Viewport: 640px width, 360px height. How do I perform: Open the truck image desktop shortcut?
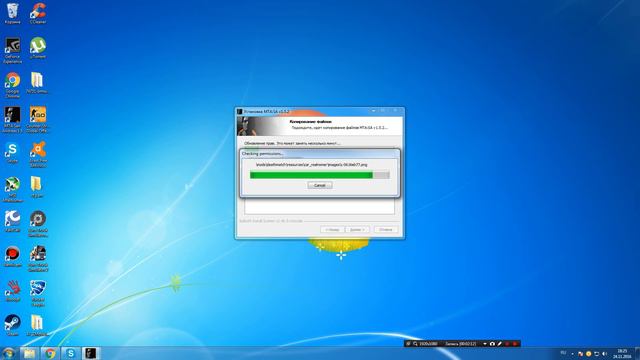tap(38, 258)
